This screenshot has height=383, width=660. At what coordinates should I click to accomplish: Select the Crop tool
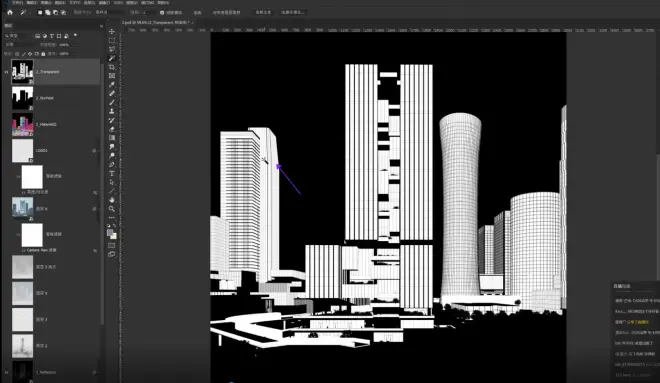coord(112,67)
